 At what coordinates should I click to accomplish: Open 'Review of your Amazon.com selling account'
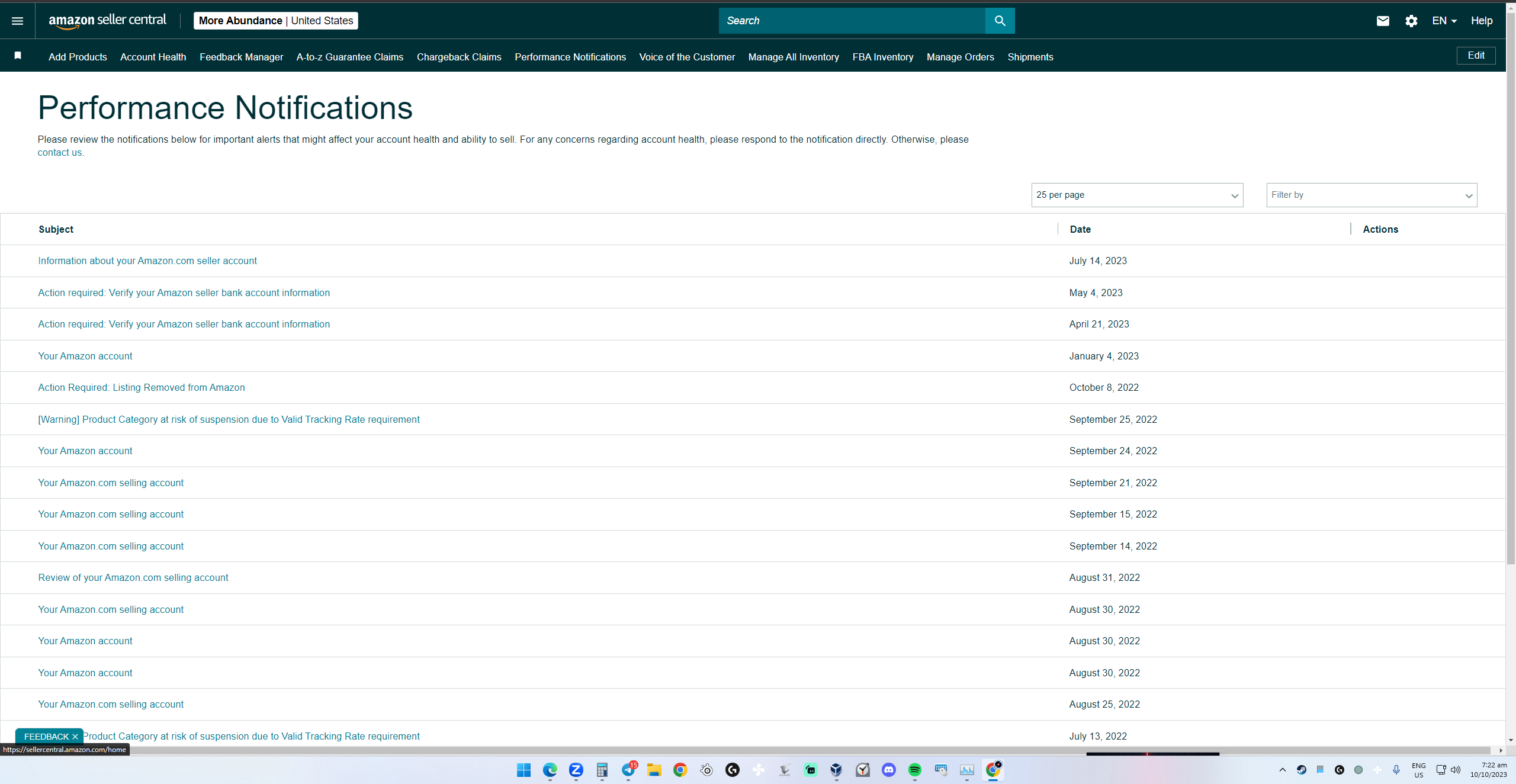133,577
